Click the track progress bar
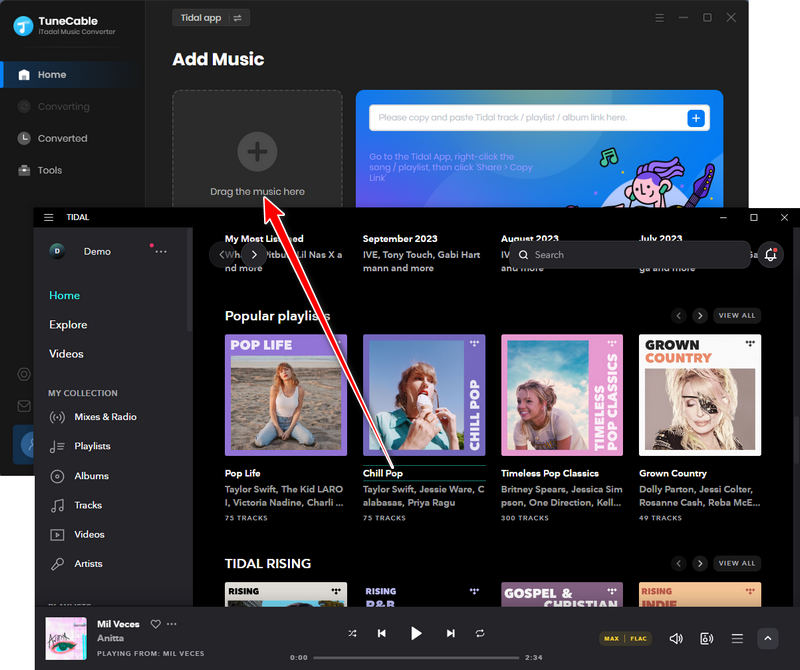 [416, 658]
